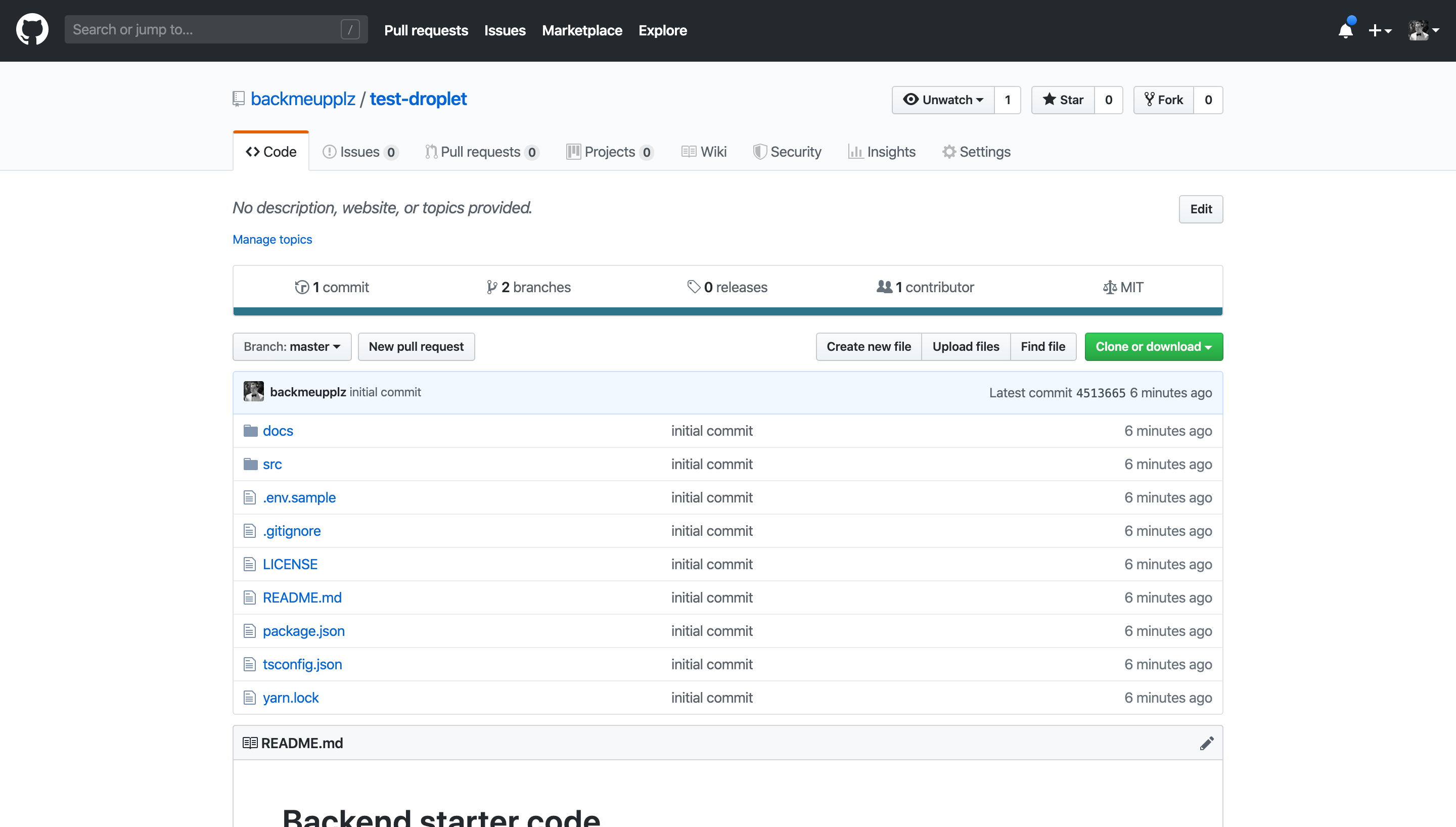Click the stargazers count 0

pyautogui.click(x=1109, y=100)
